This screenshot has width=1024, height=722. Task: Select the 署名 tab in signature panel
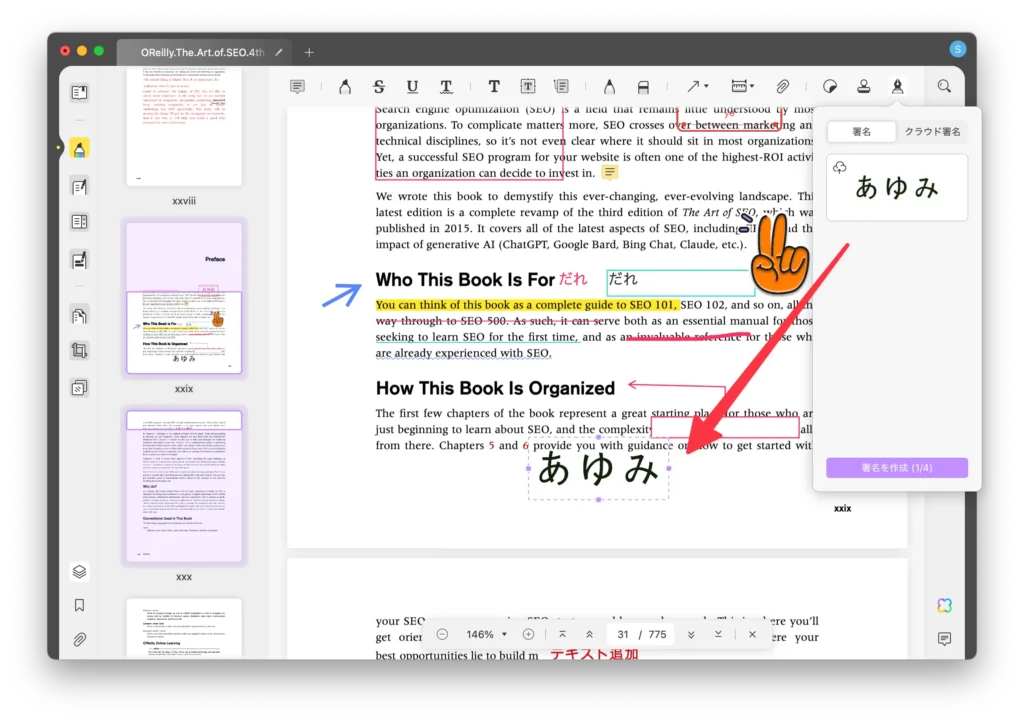coord(861,132)
